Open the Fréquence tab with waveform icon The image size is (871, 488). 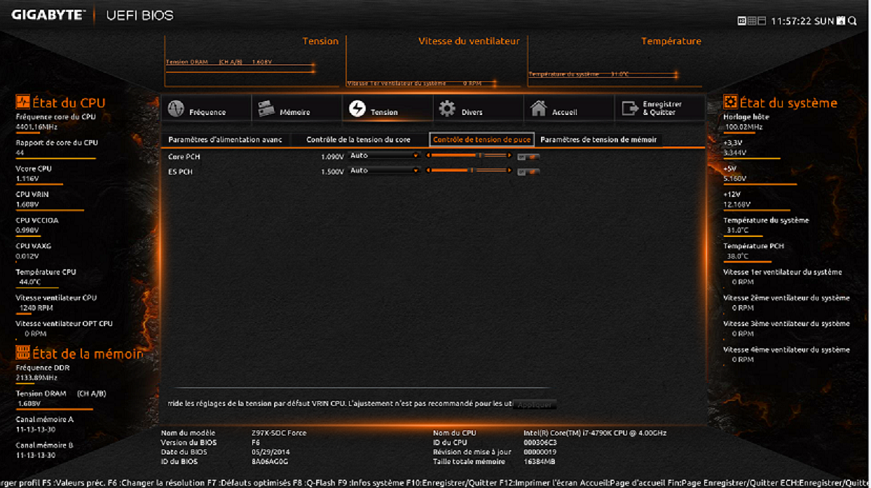pos(206,108)
